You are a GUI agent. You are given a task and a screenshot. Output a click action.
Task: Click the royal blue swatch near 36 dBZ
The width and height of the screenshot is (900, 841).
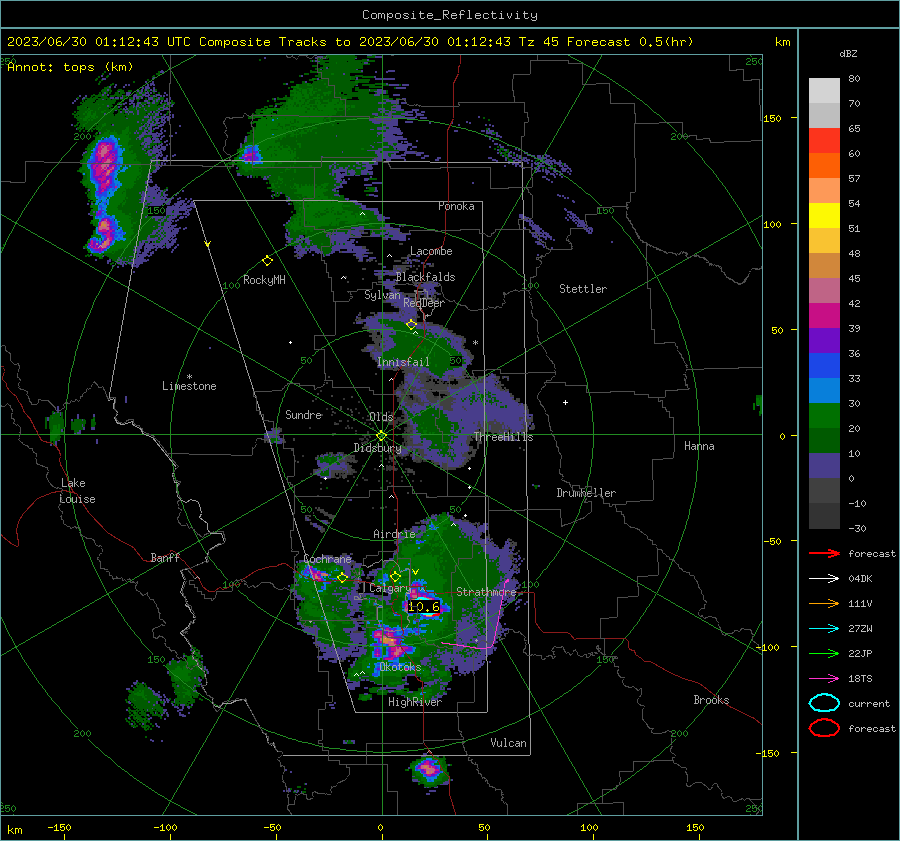pyautogui.click(x=824, y=366)
